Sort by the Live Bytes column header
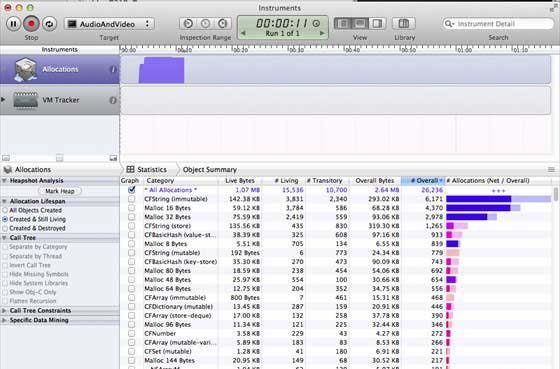This screenshot has width=560, height=369. [x=240, y=181]
